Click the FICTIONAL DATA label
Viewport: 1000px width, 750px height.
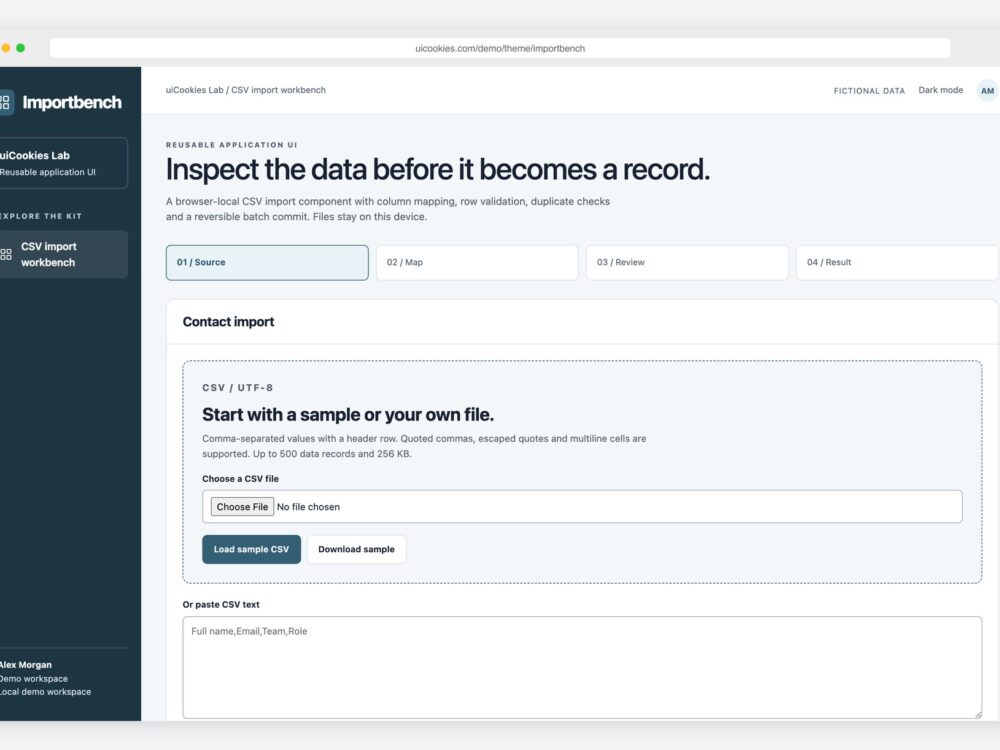[x=869, y=91]
